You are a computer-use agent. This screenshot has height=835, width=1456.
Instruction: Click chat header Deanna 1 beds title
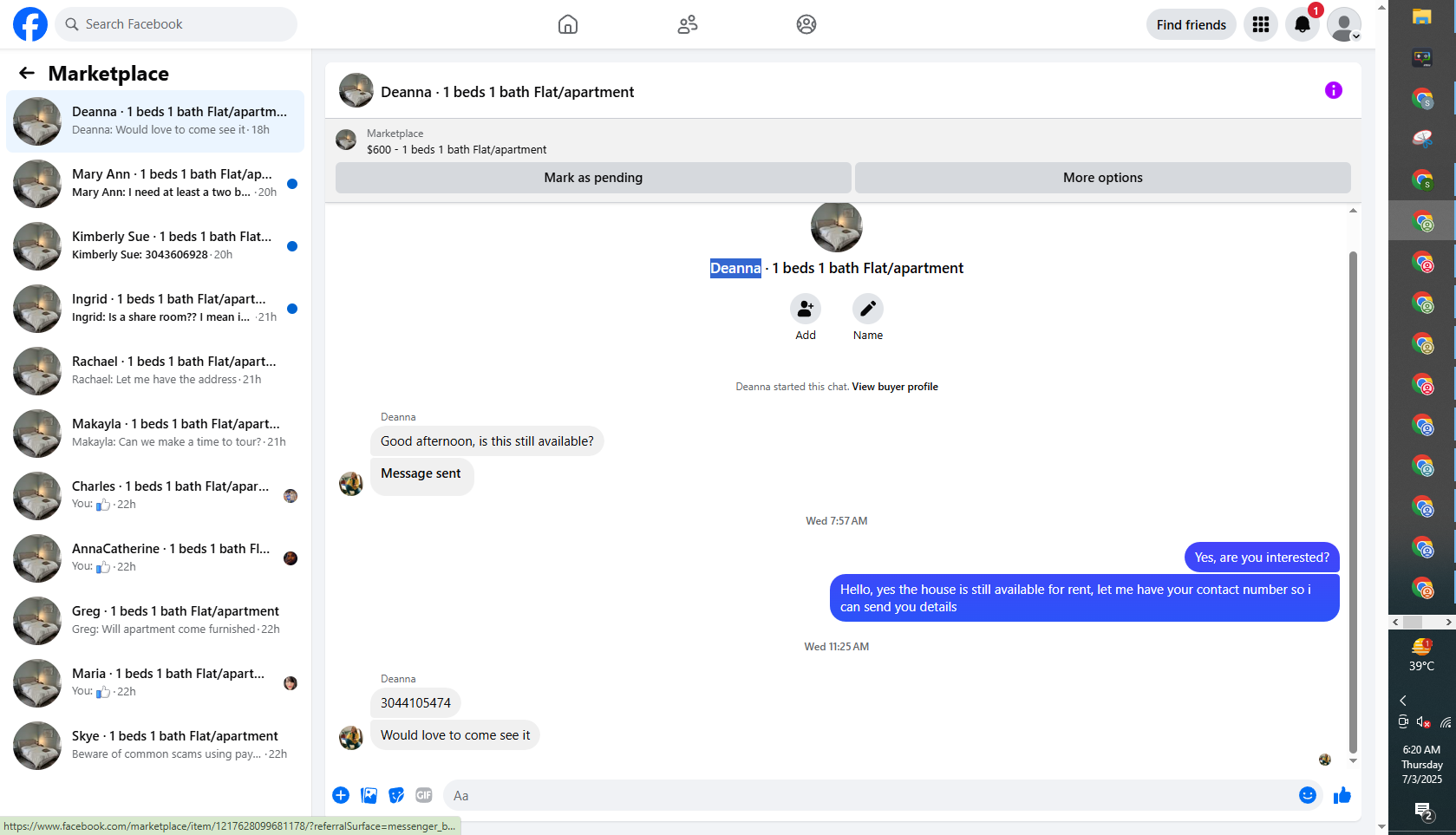click(x=507, y=92)
